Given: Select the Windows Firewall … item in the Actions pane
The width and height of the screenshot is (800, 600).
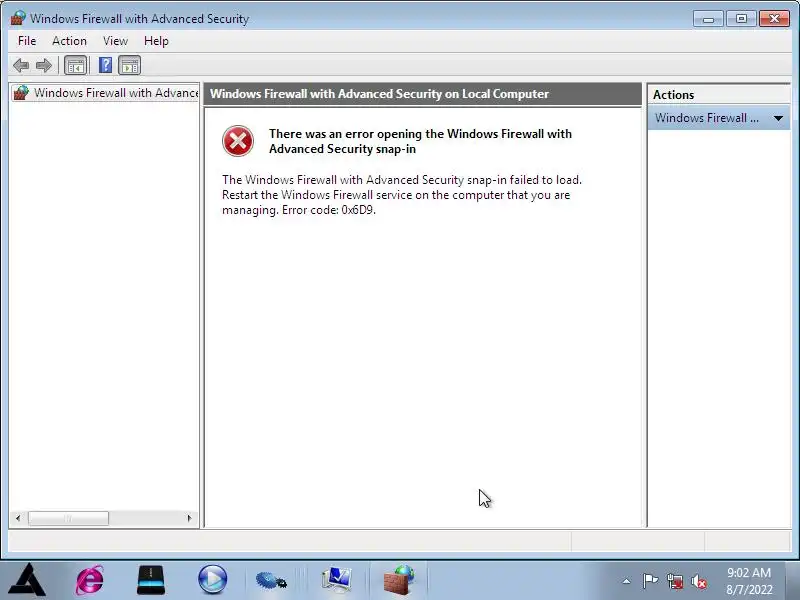Looking at the screenshot, I should (718, 118).
